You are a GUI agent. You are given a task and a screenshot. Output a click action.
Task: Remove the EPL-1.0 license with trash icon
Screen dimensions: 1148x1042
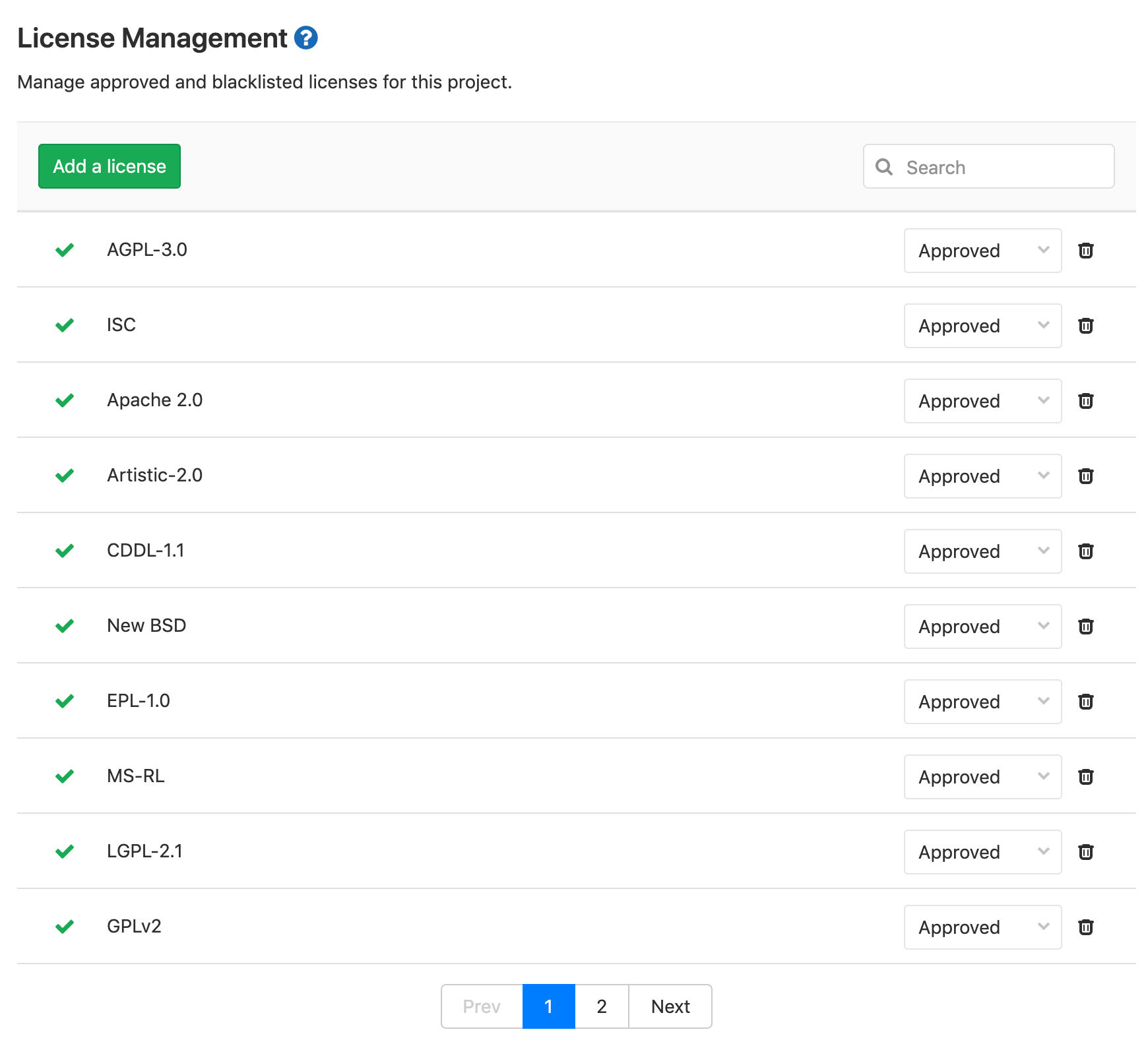tap(1085, 702)
